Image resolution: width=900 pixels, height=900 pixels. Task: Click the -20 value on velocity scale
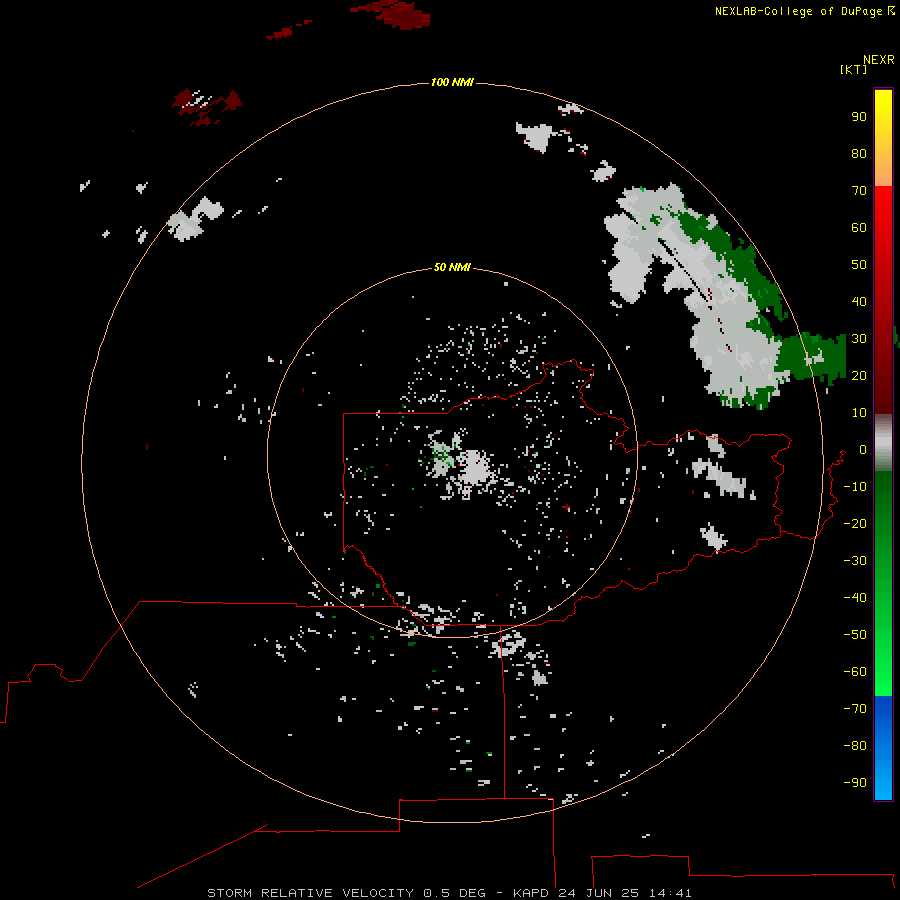pos(855,524)
